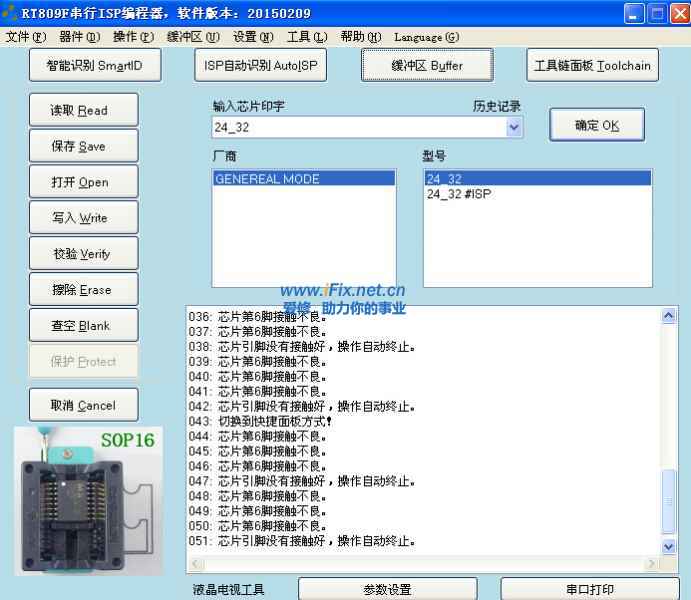Click the 读取 Read button
The width and height of the screenshot is (691, 600).
tap(84, 110)
